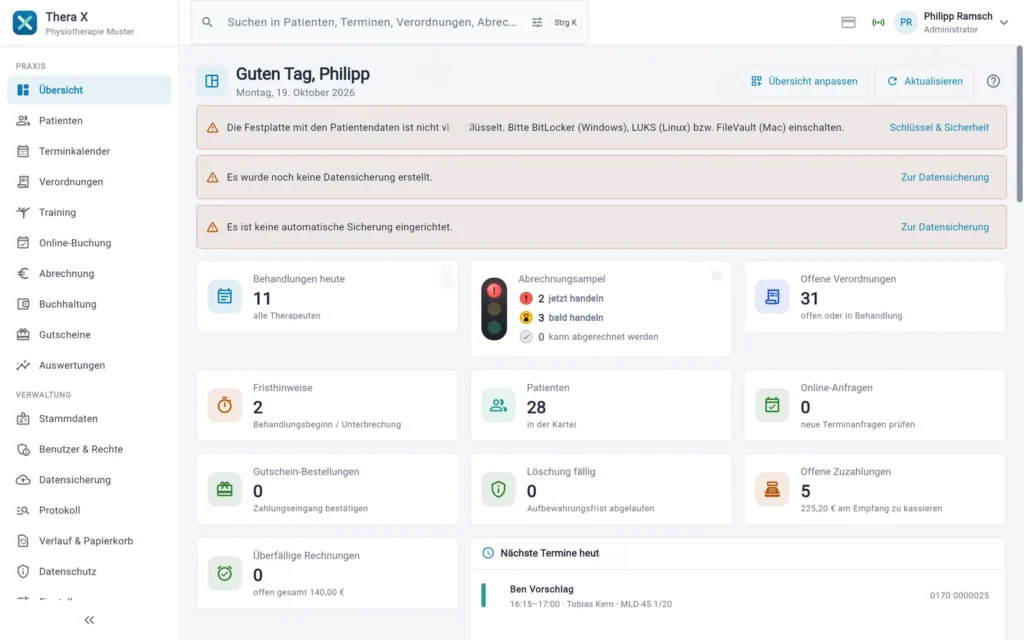Screen dimensions: 1024x640
Task: Click the Löschung fällig shield icon
Action: click(x=498, y=489)
